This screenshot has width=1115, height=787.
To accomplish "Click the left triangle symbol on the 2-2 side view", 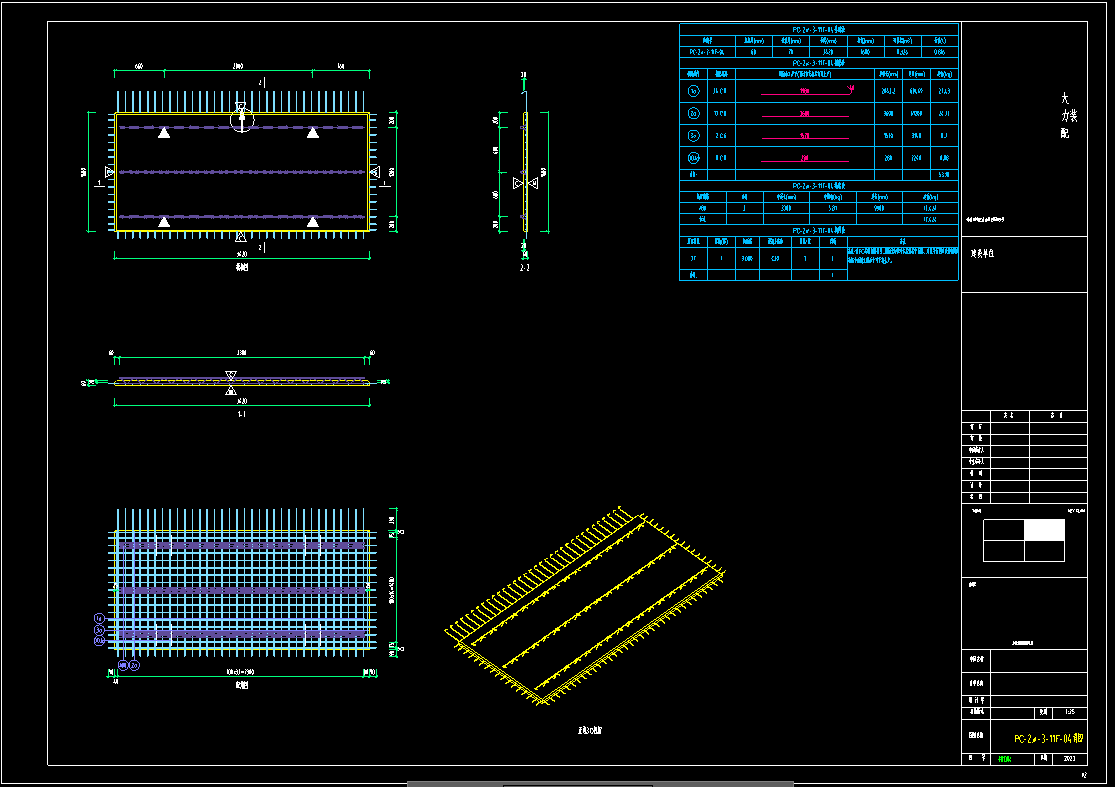I will coord(518,183).
